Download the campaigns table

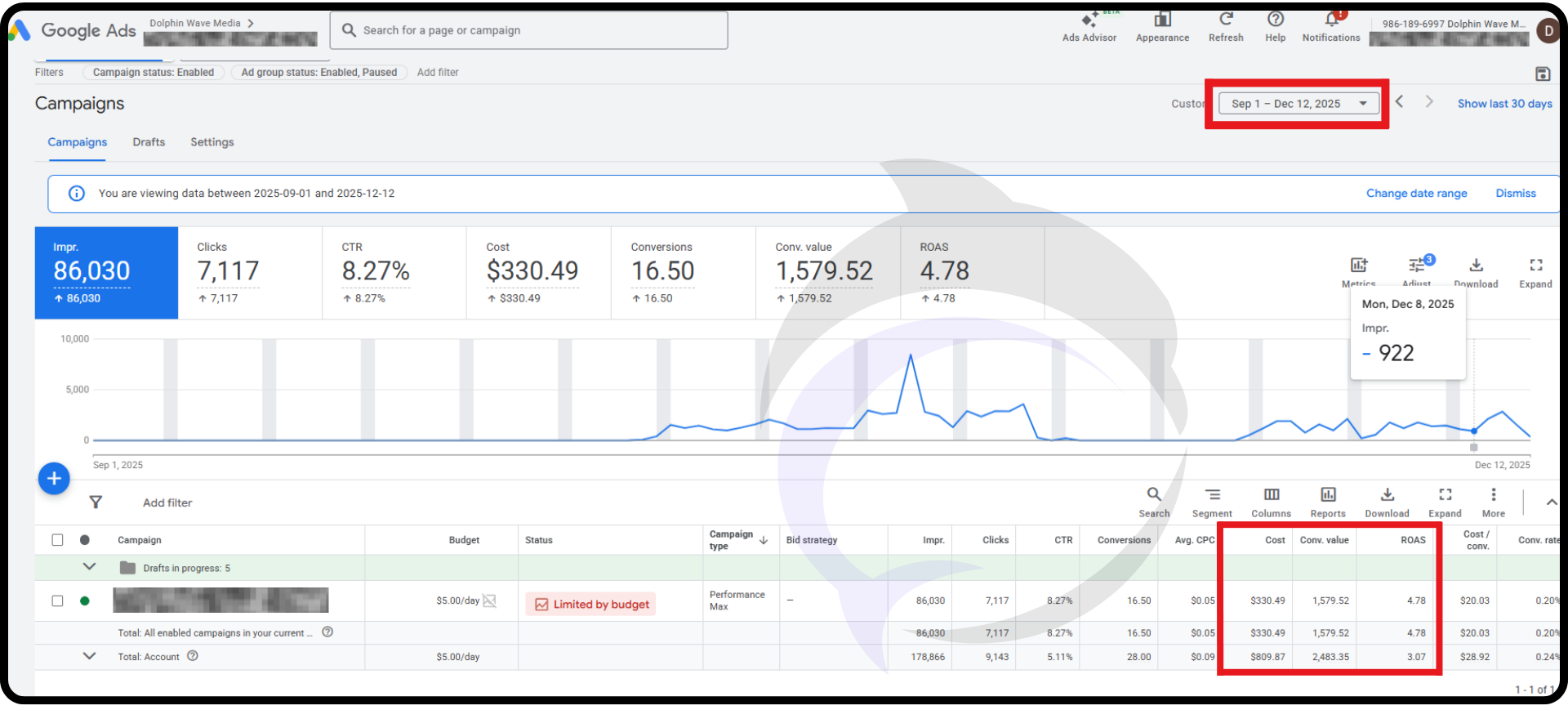1387,502
